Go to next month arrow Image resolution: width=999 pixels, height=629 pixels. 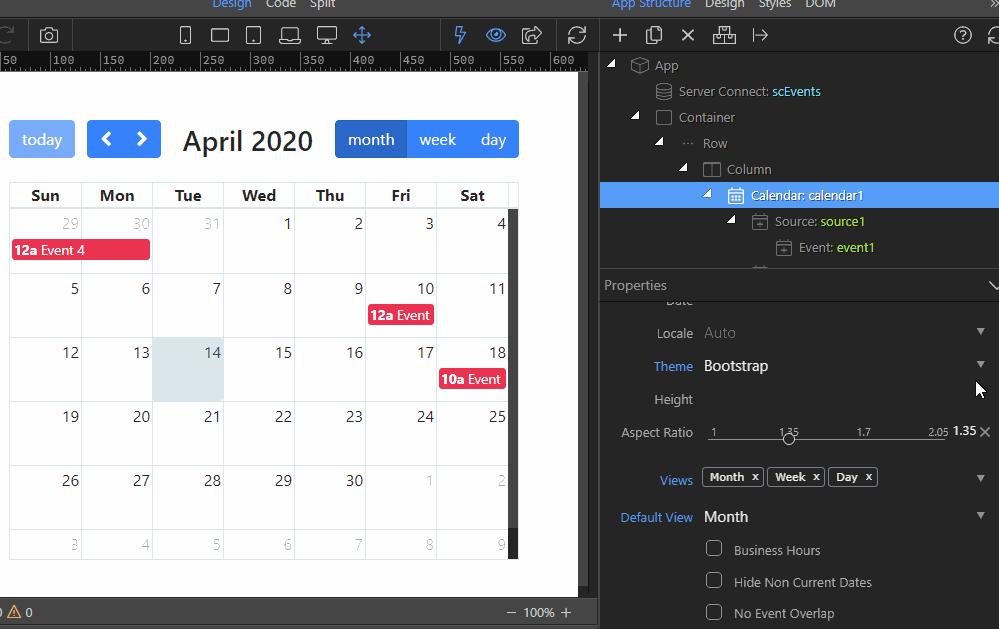pyautogui.click(x=142, y=139)
